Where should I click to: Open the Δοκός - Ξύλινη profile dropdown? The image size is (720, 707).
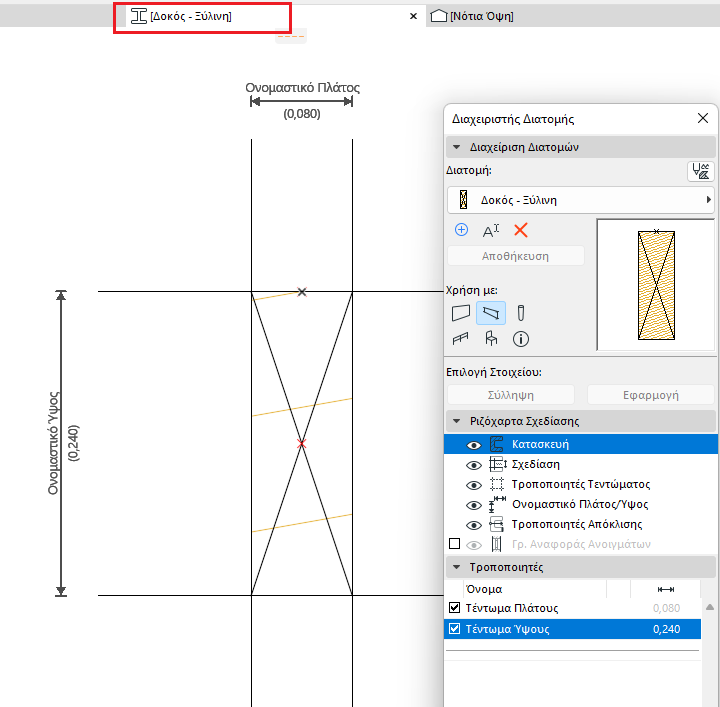click(x=580, y=200)
